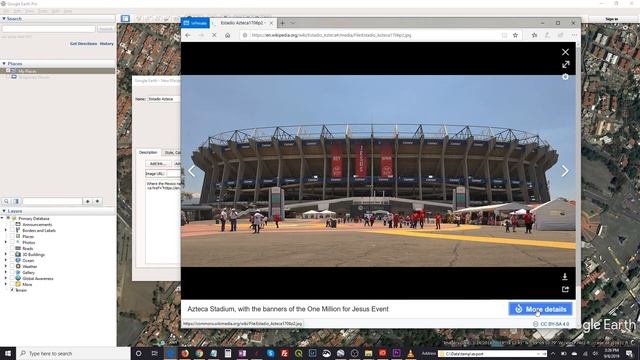The width and height of the screenshot is (640, 360).
Task: Select the Estadio Azteca browser tab
Action: coord(242,23)
